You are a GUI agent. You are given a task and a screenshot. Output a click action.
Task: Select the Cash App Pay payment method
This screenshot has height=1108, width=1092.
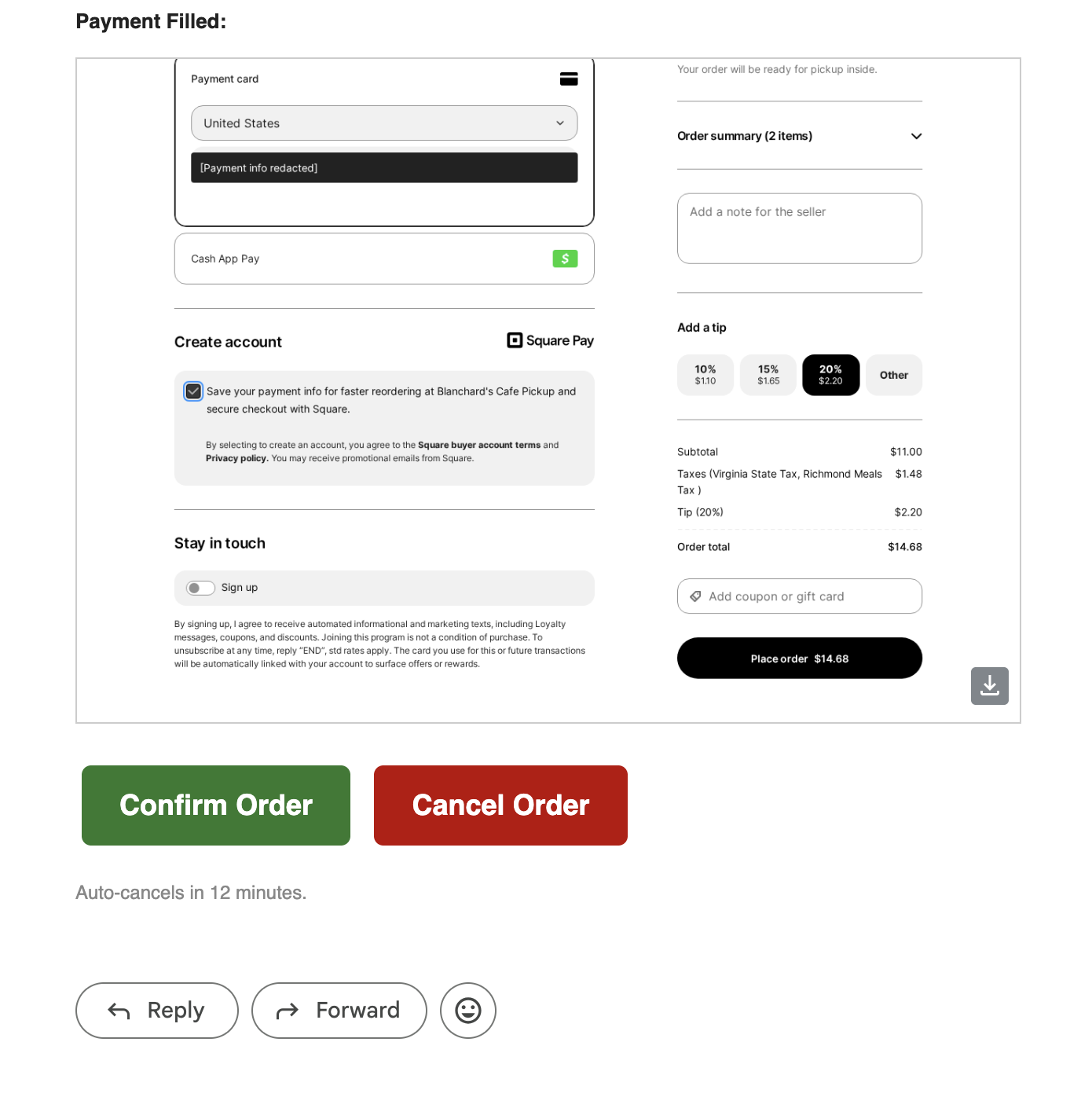pyautogui.click(x=384, y=259)
